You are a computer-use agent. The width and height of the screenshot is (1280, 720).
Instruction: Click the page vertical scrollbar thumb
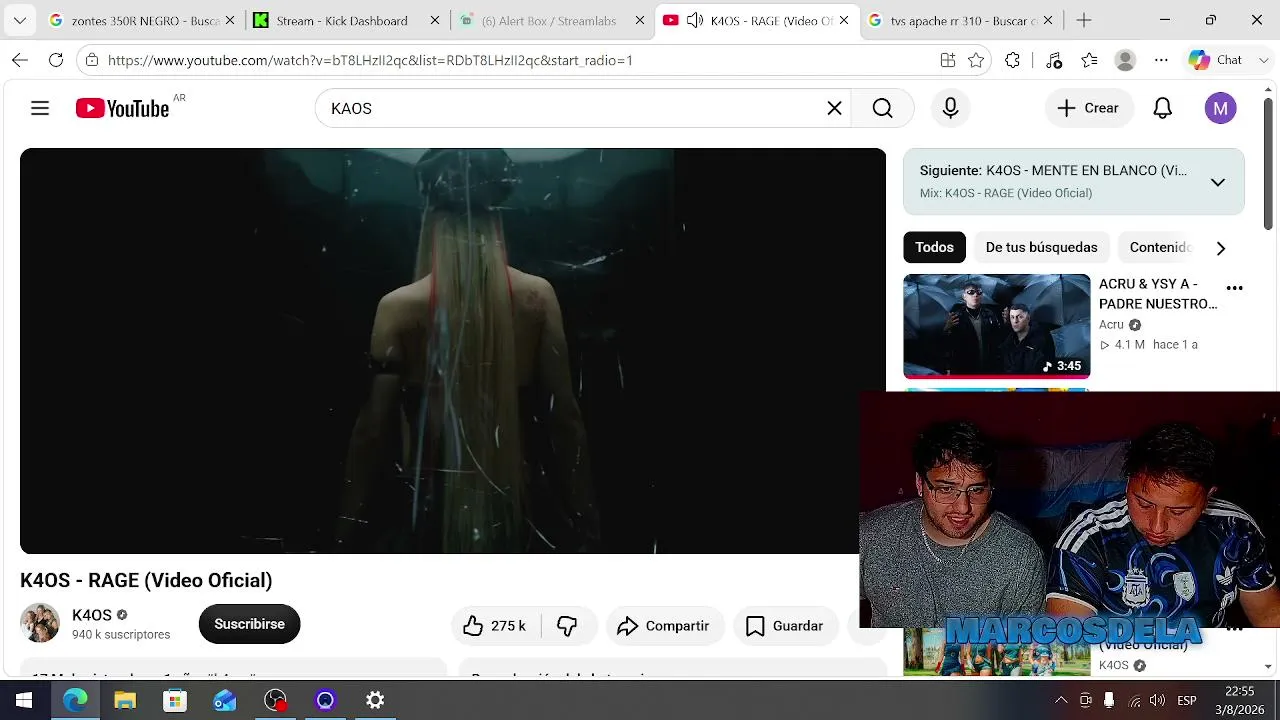click(1268, 165)
